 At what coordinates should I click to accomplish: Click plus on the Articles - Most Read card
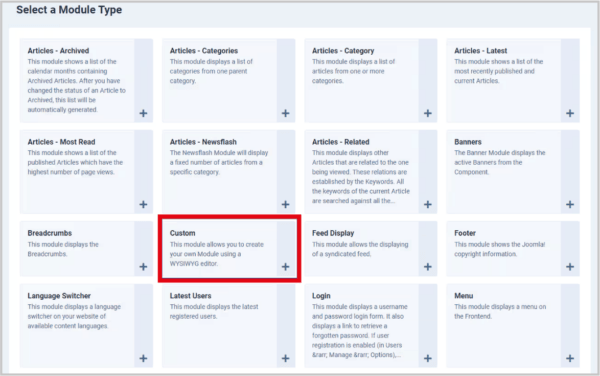(x=143, y=204)
